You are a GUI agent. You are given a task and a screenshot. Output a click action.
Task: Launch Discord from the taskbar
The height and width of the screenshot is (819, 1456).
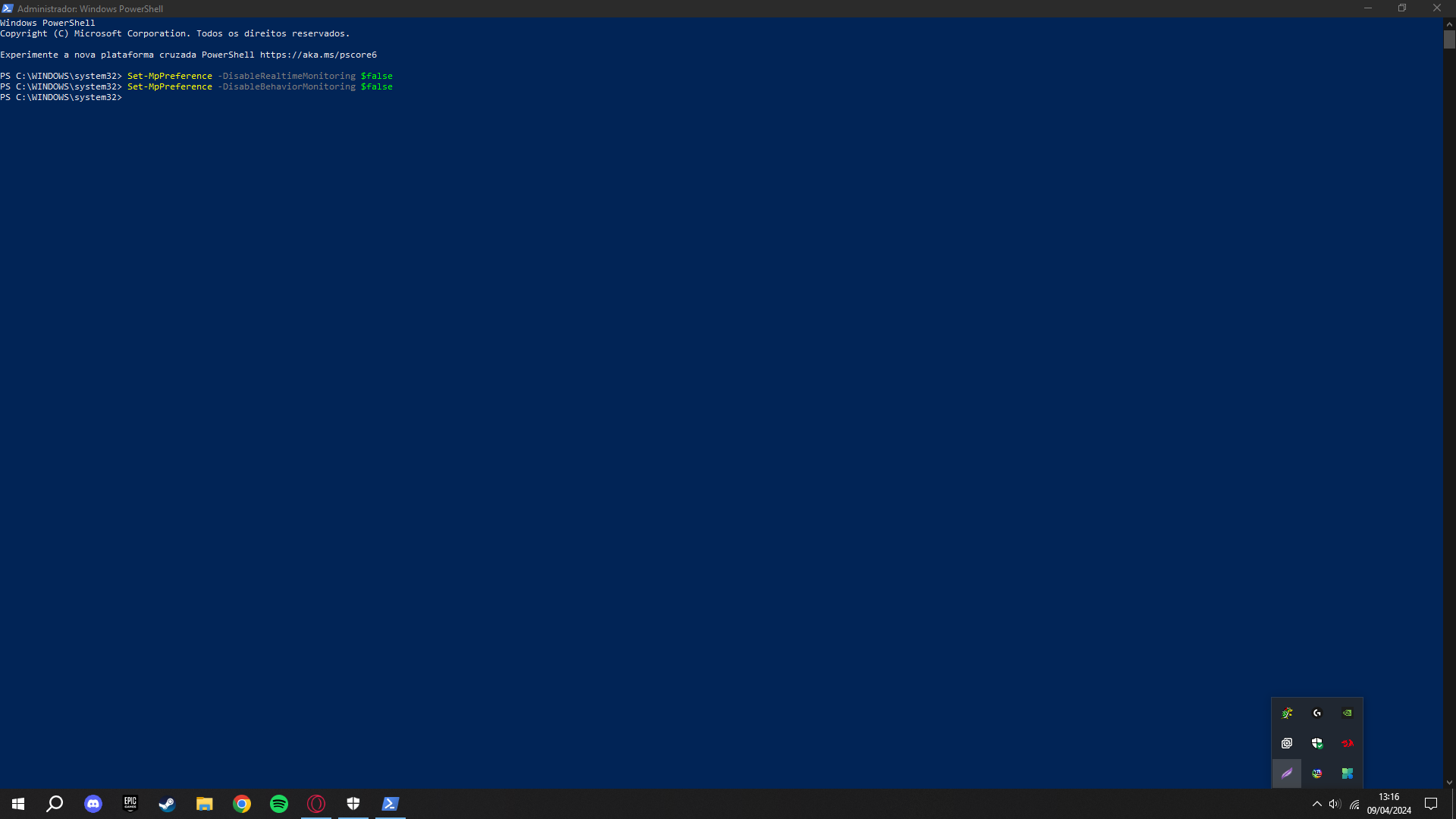tap(93, 804)
